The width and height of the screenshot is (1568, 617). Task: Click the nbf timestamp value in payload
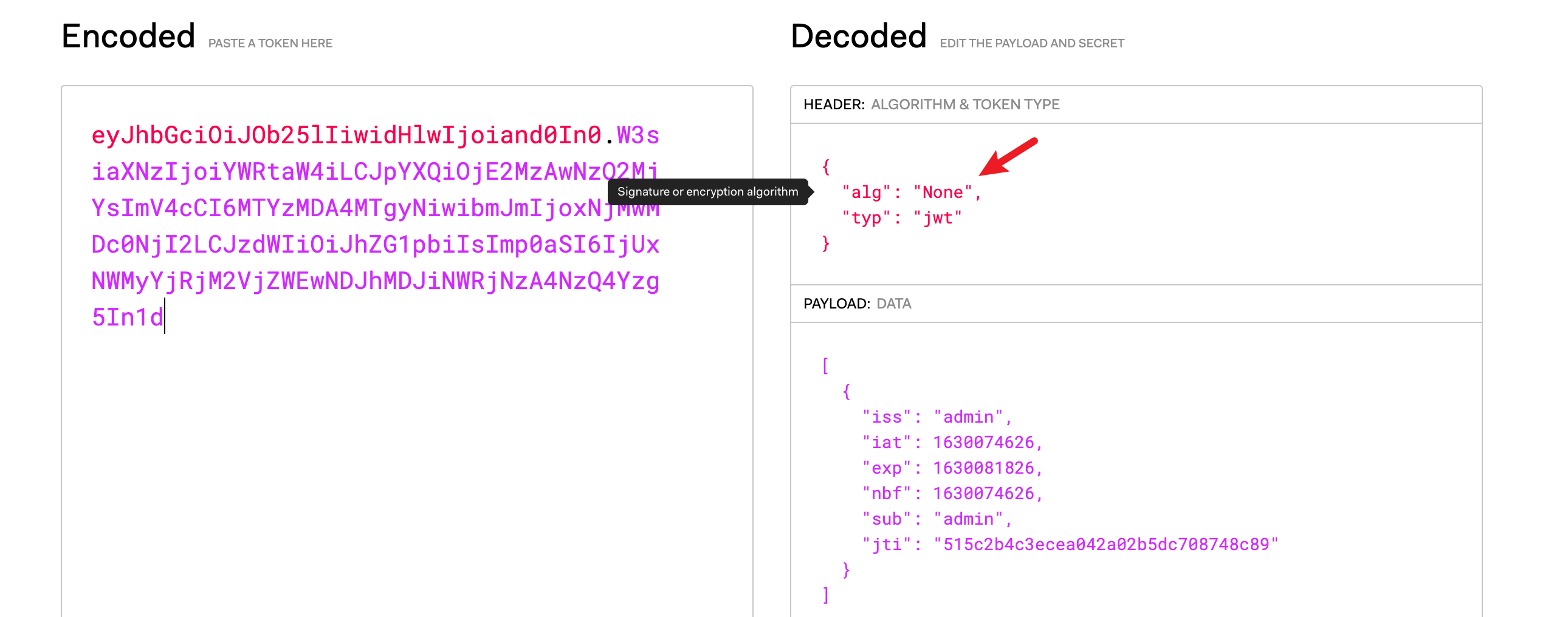coord(983,494)
